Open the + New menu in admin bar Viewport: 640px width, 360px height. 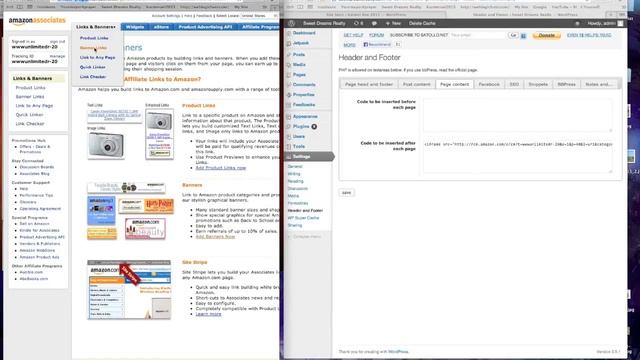pyautogui.click(x=393, y=24)
